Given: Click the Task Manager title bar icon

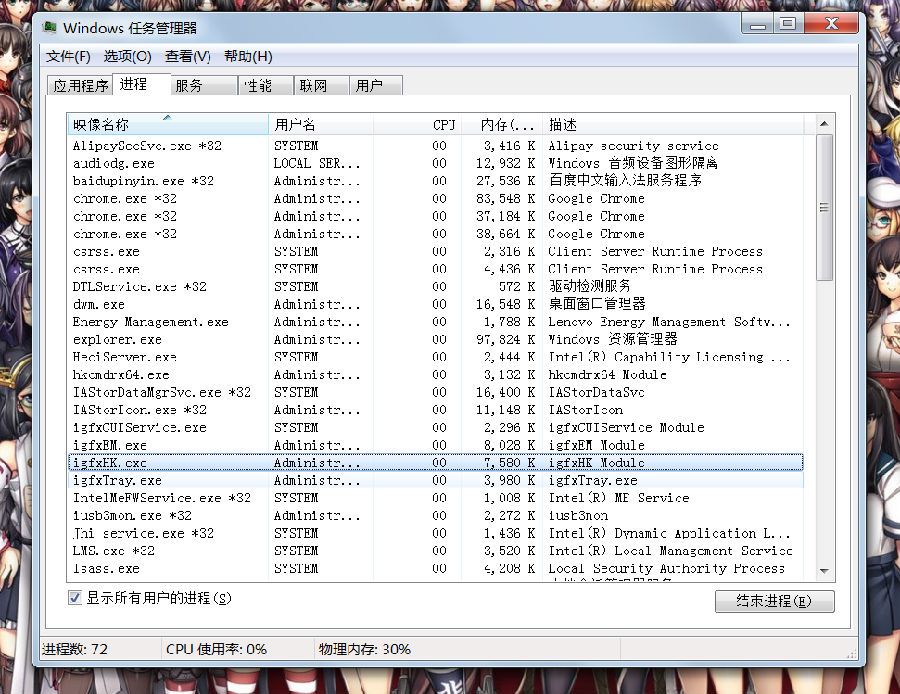Looking at the screenshot, I should [51, 27].
